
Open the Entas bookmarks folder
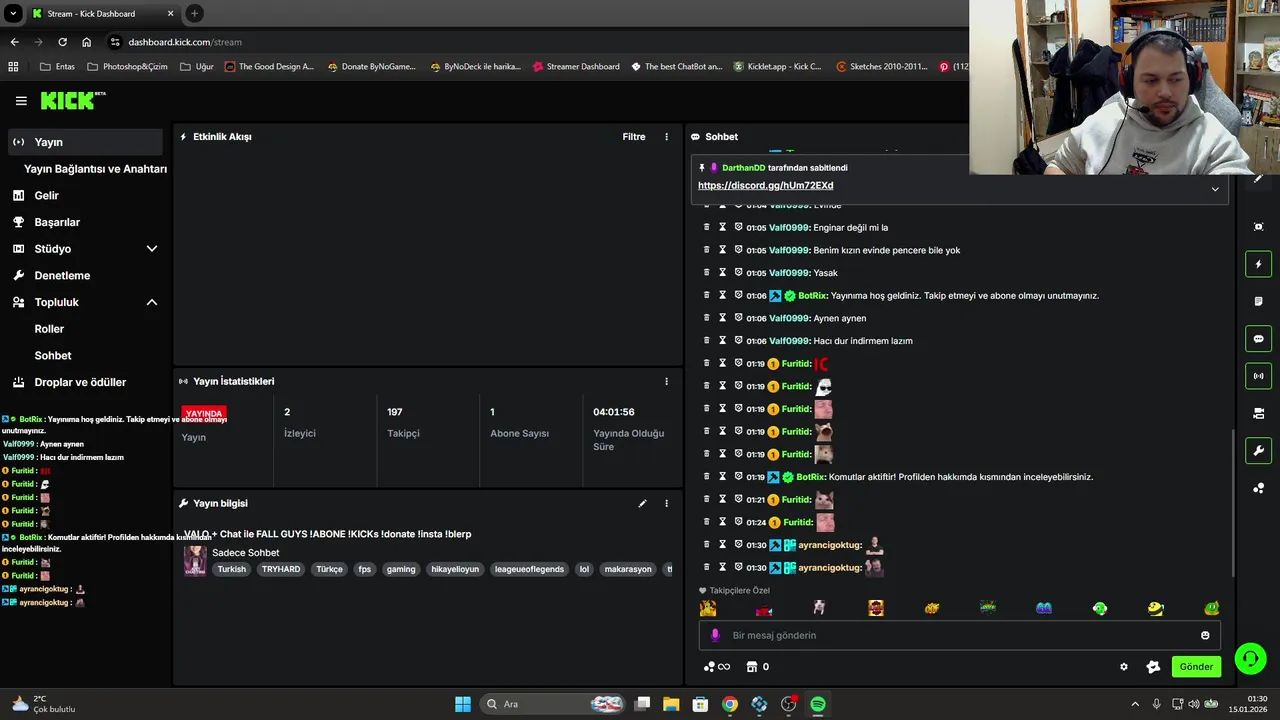pos(56,67)
